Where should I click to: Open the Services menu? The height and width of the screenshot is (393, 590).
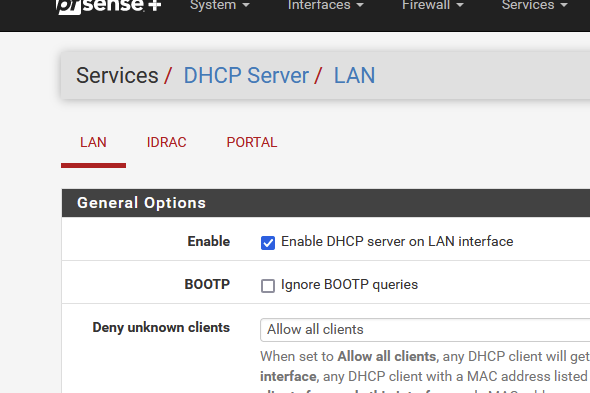(534, 5)
